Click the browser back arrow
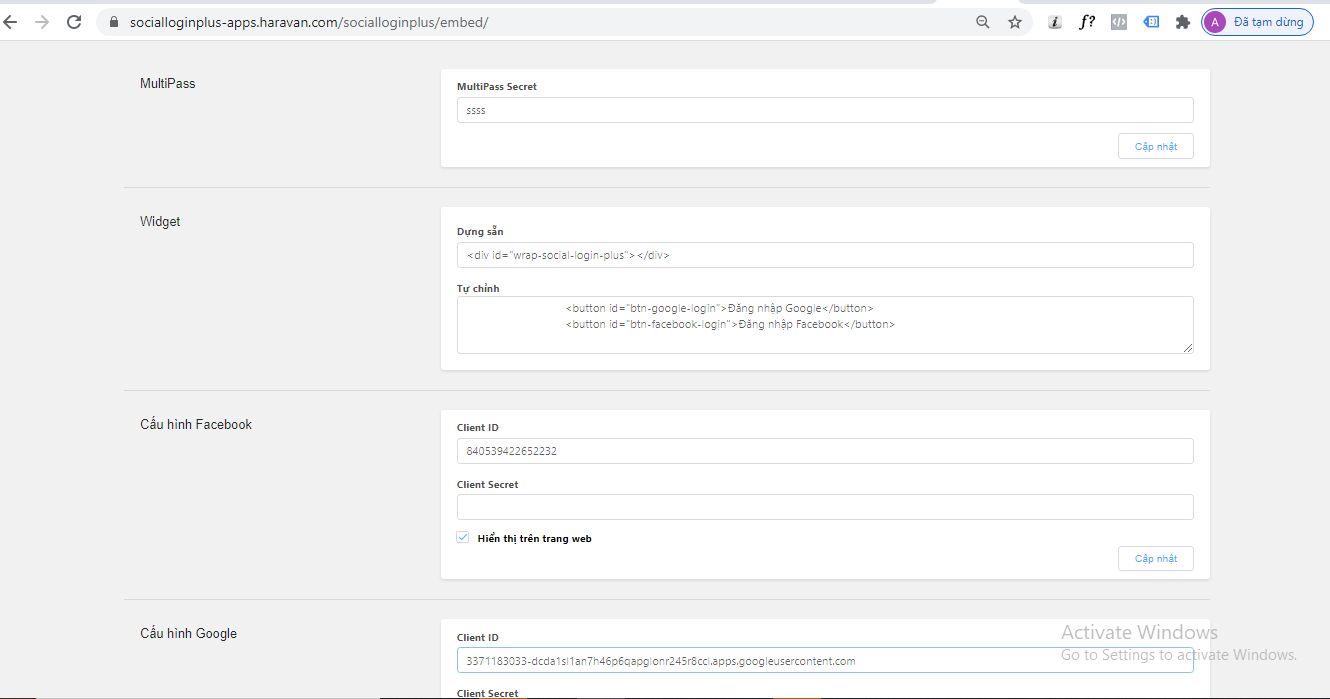1330x699 pixels. pyautogui.click(x=10, y=22)
